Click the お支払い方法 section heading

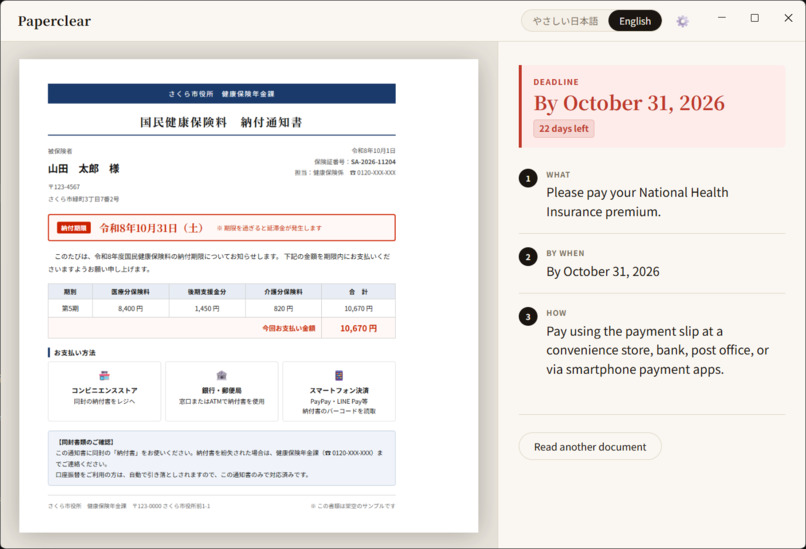tap(75, 353)
